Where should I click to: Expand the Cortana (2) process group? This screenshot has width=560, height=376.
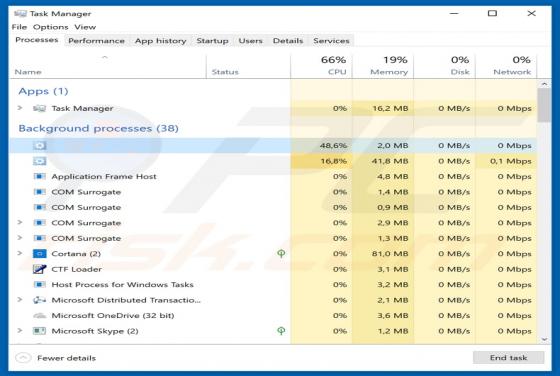point(20,253)
